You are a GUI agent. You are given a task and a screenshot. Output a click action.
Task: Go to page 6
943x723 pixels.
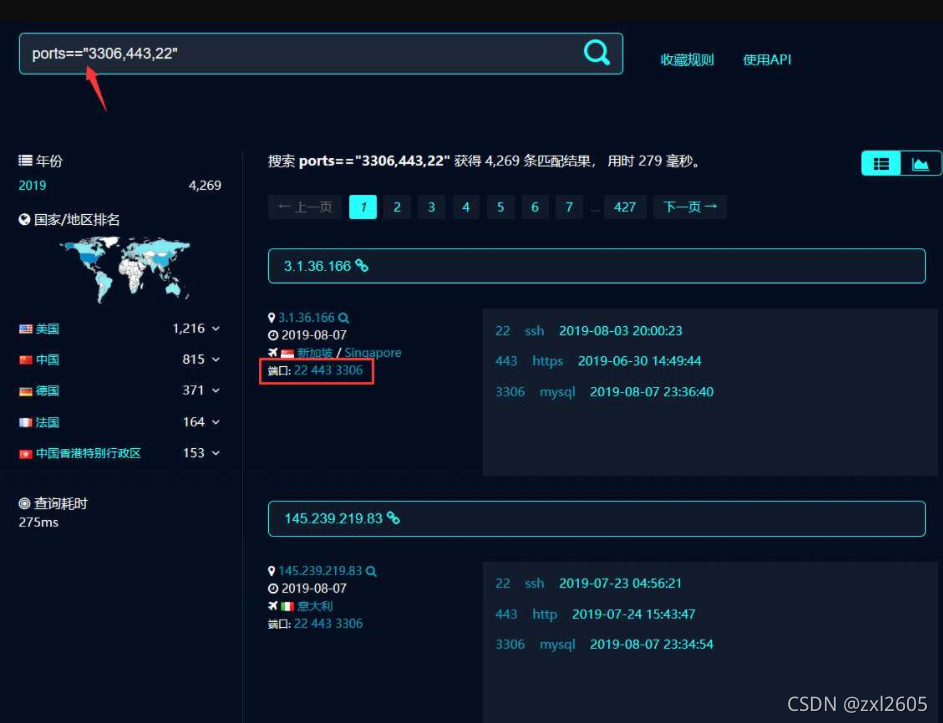(x=535, y=207)
